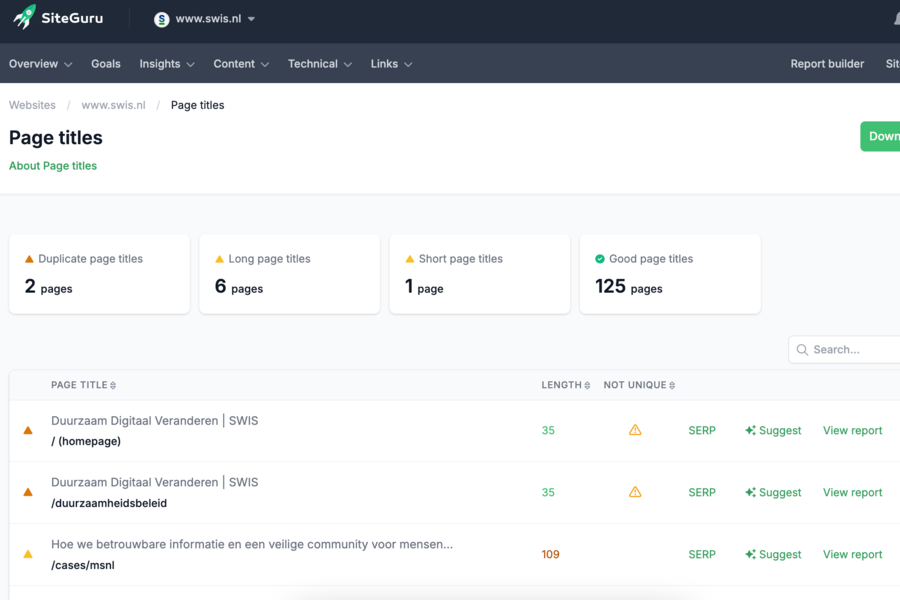
Task: View report for the homepage row
Action: click(x=852, y=430)
